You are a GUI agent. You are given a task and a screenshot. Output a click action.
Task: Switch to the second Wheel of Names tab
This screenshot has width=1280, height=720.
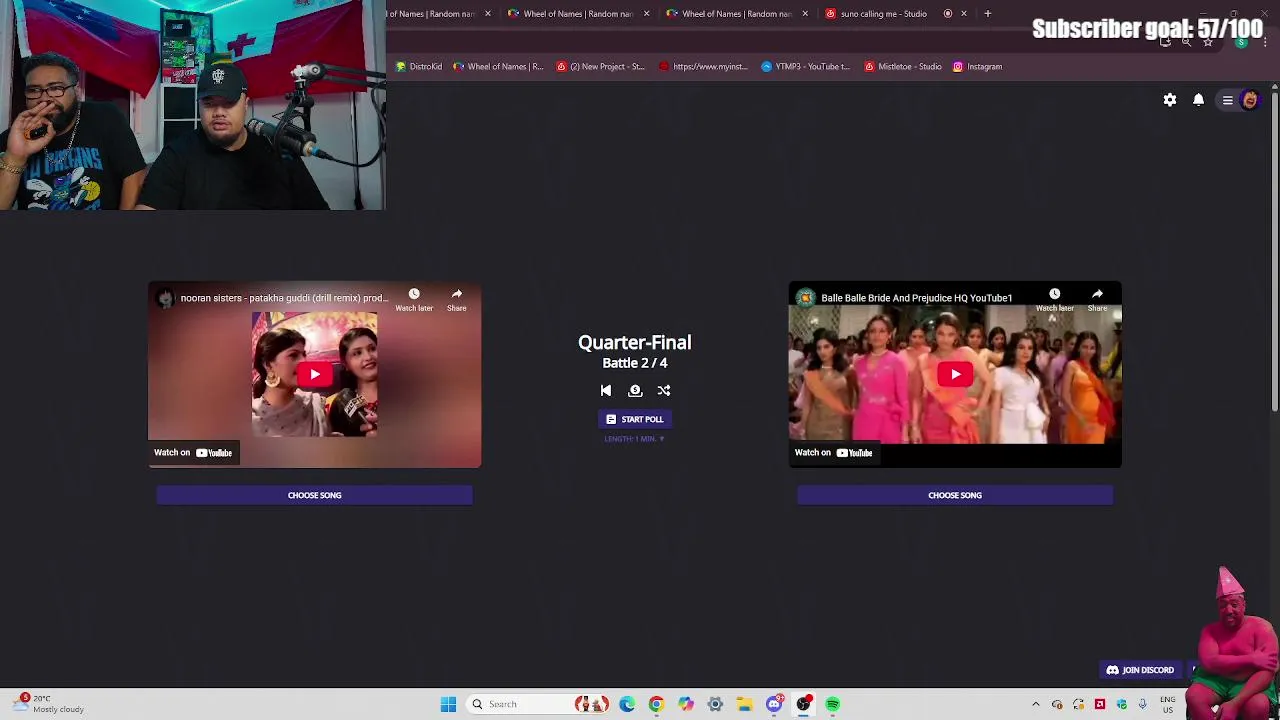577,14
